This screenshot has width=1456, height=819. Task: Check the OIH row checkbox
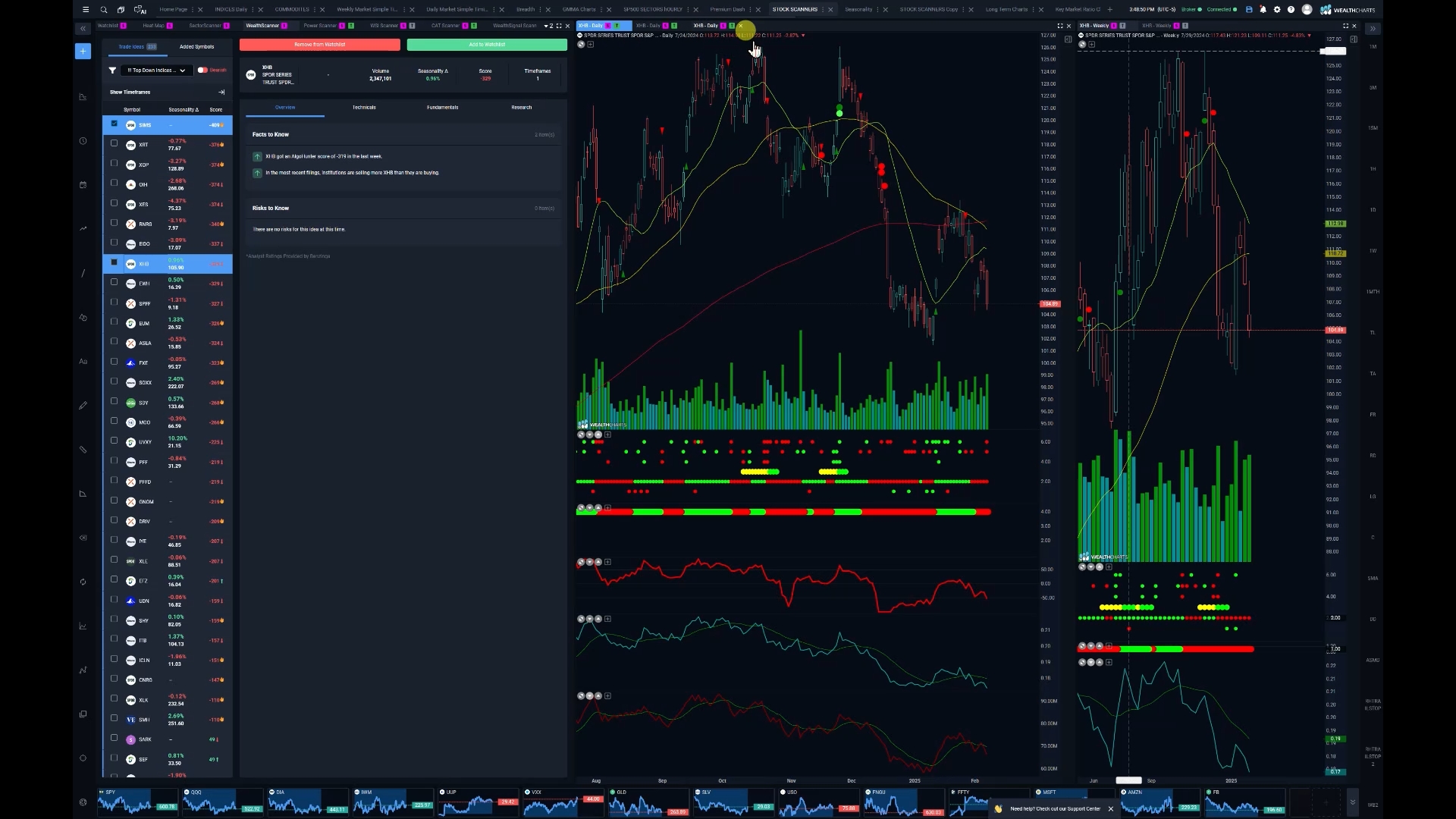click(115, 183)
